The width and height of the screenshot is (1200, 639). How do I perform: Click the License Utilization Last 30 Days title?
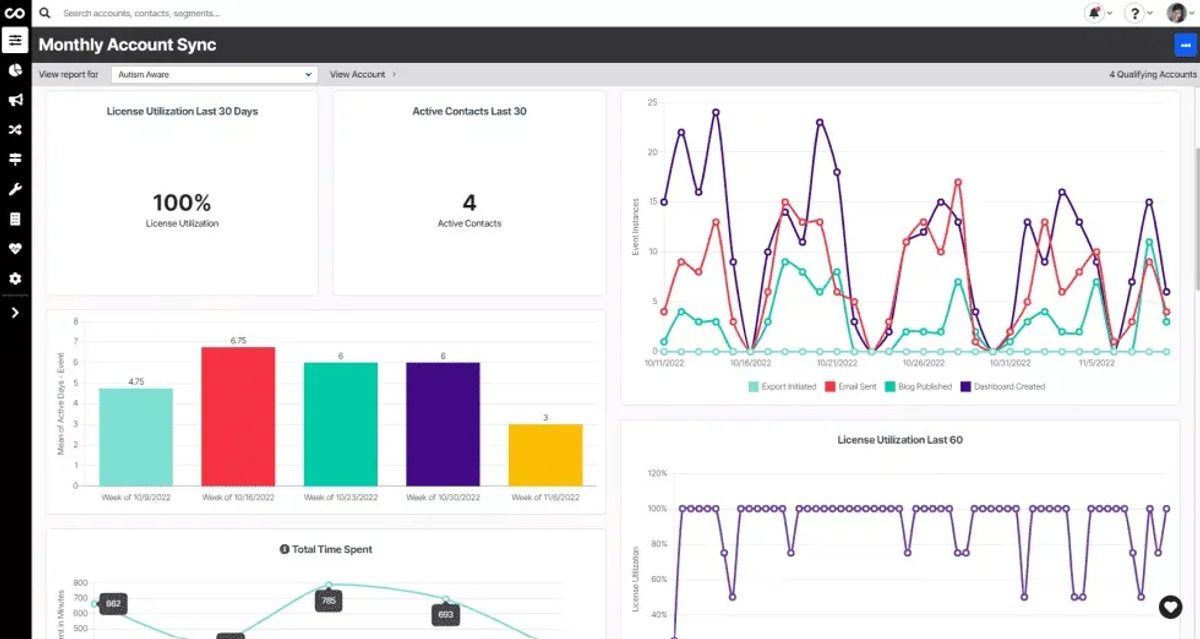coord(182,111)
